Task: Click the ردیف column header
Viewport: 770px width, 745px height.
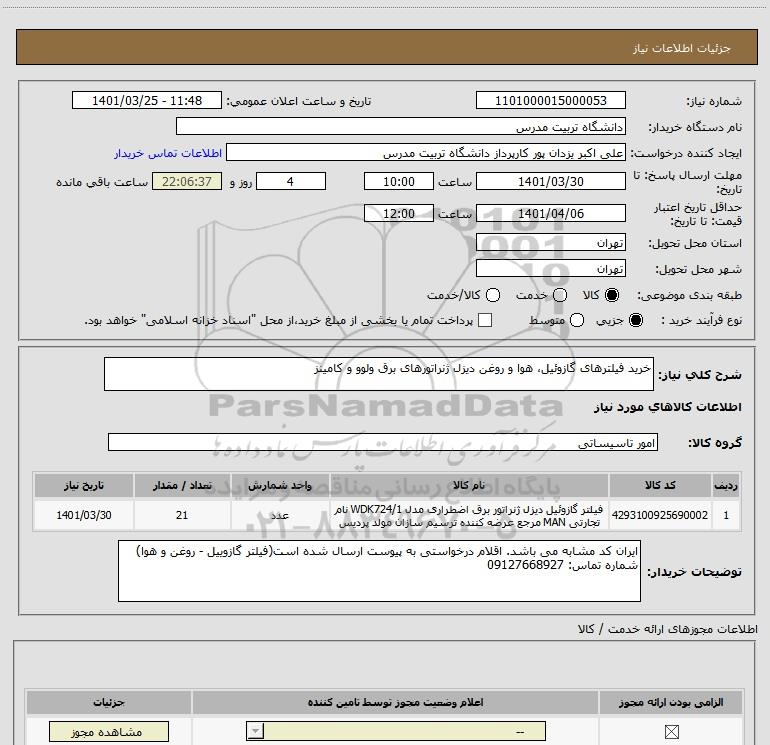Action: point(726,485)
